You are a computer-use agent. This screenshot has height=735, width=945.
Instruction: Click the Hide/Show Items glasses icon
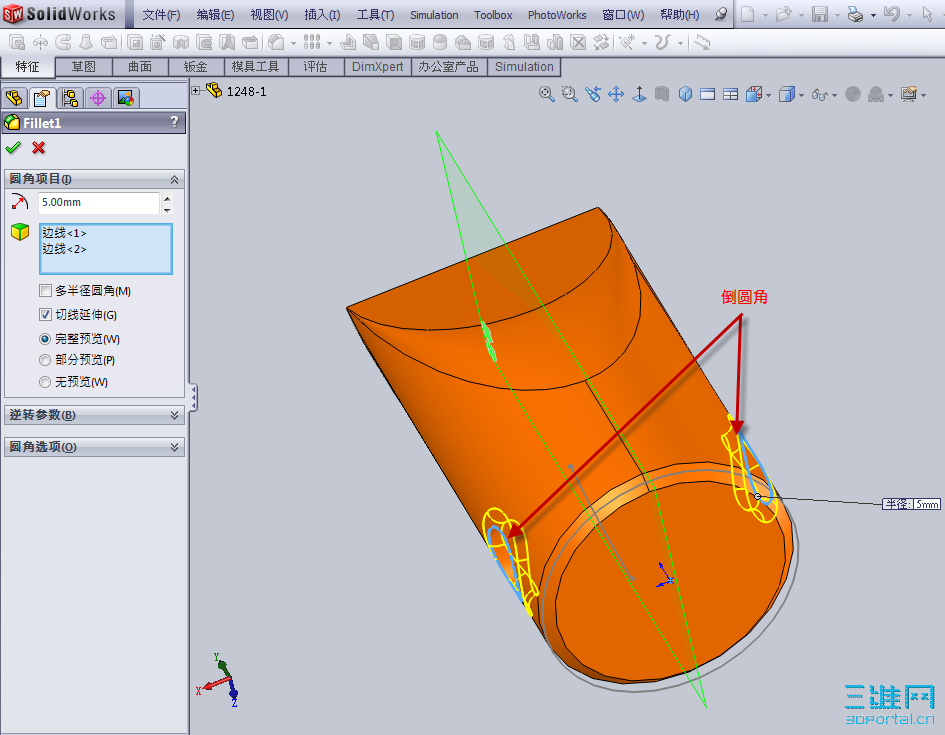(x=820, y=95)
